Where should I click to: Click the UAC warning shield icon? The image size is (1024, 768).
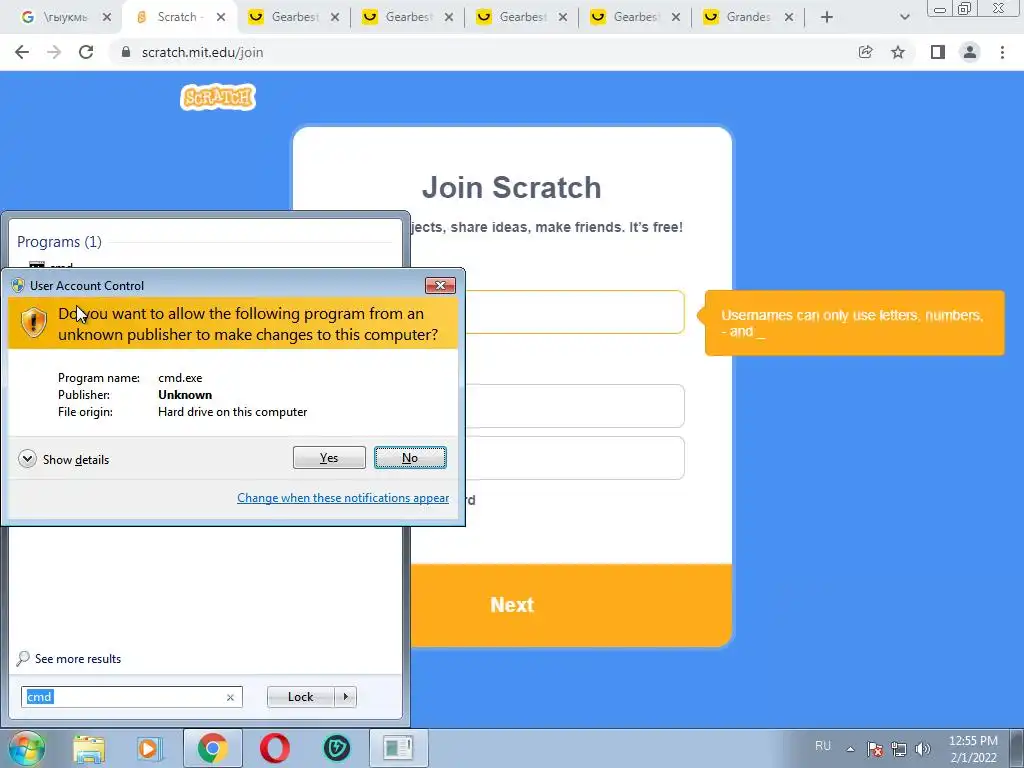[33, 323]
